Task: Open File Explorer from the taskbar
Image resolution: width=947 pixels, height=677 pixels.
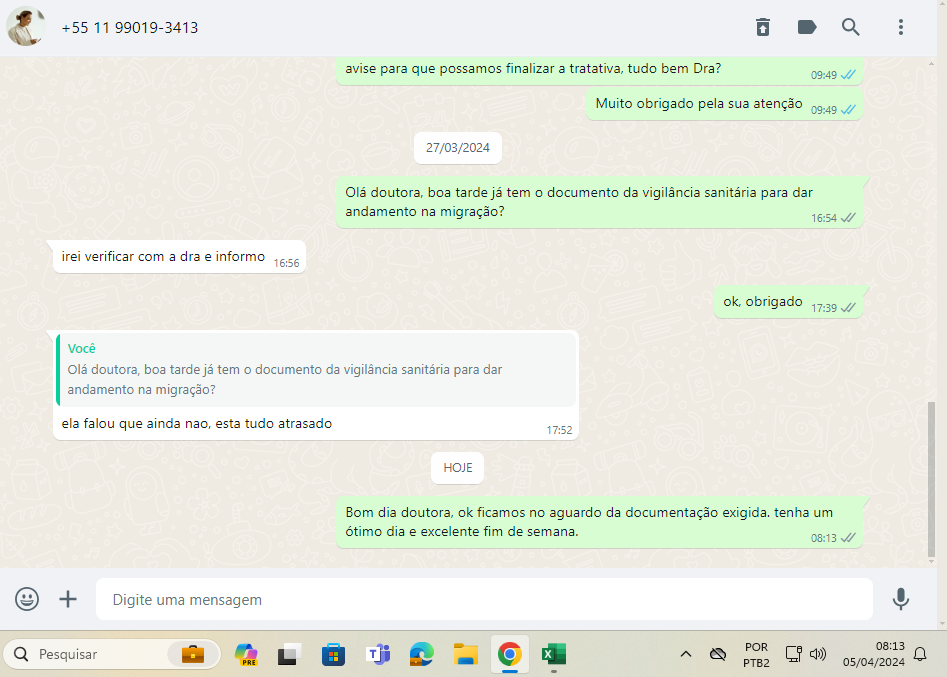Action: coord(465,654)
